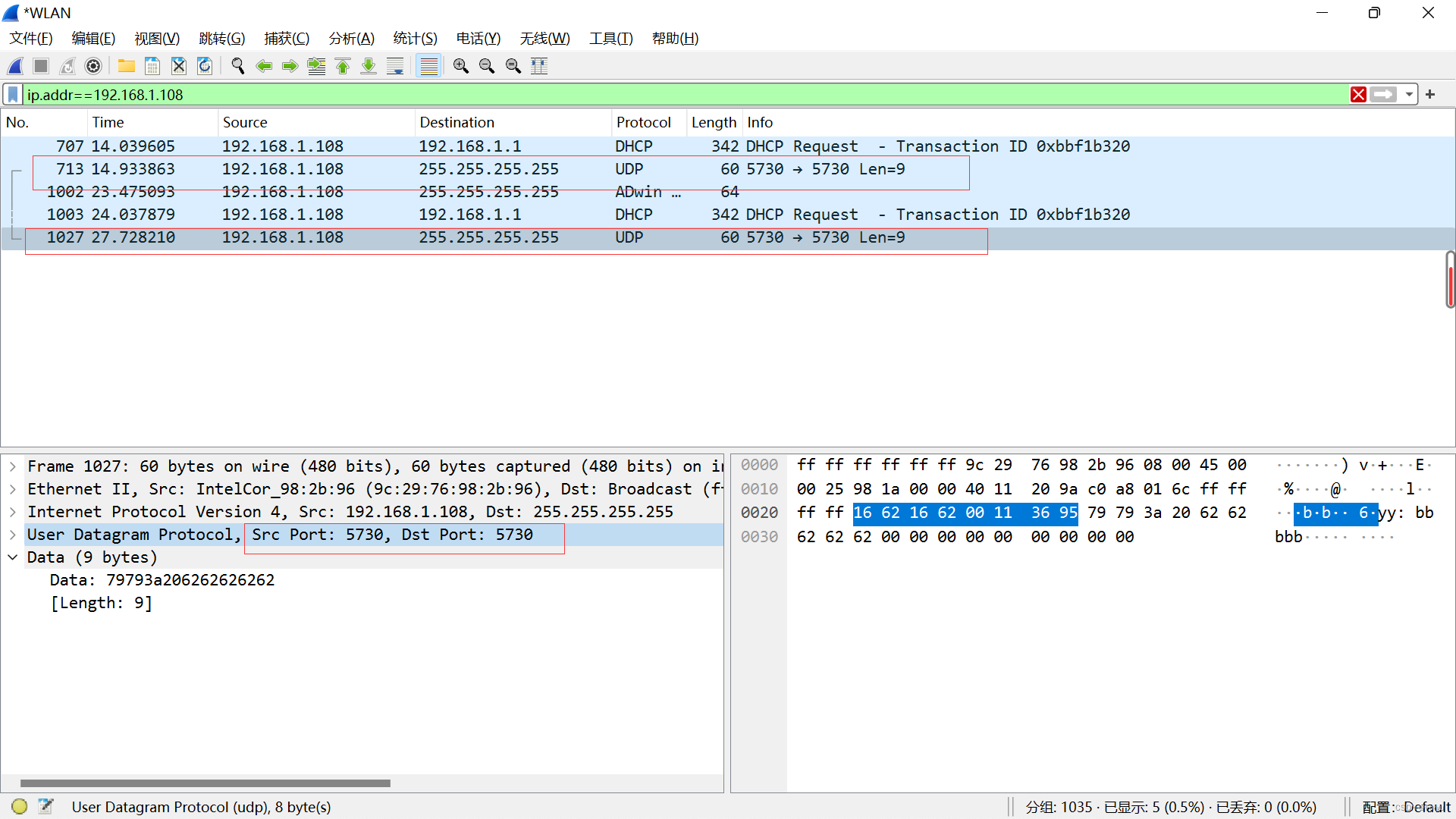This screenshot has width=1456, height=819.
Task: Select packet 1003 DHCP Request row
Action: [727, 215]
